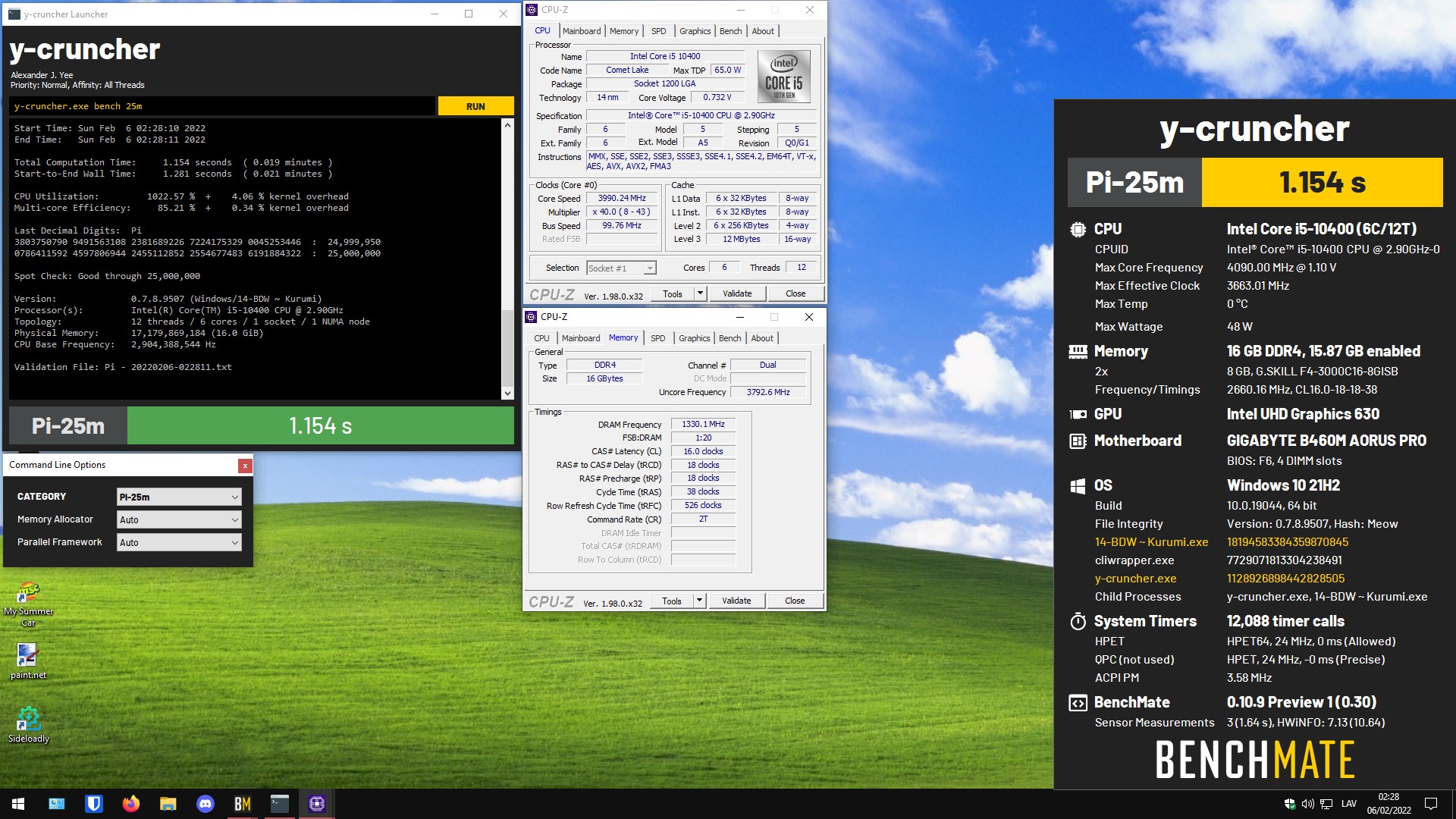The width and height of the screenshot is (1456, 819).
Task: Click Core Speed value 3990.24 MHz
Action: click(622, 199)
